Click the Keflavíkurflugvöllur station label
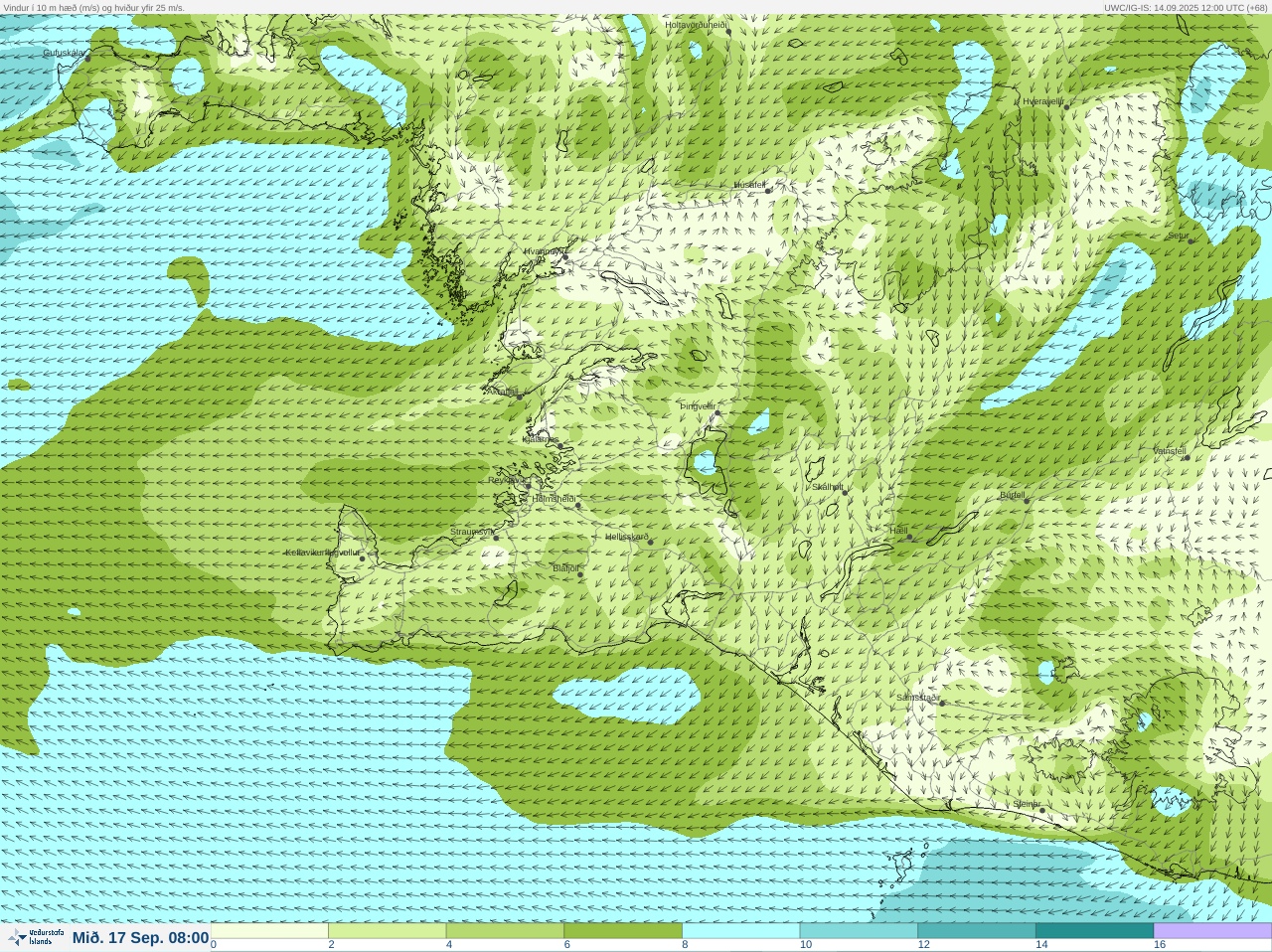Image resolution: width=1272 pixels, height=952 pixels. [322, 553]
